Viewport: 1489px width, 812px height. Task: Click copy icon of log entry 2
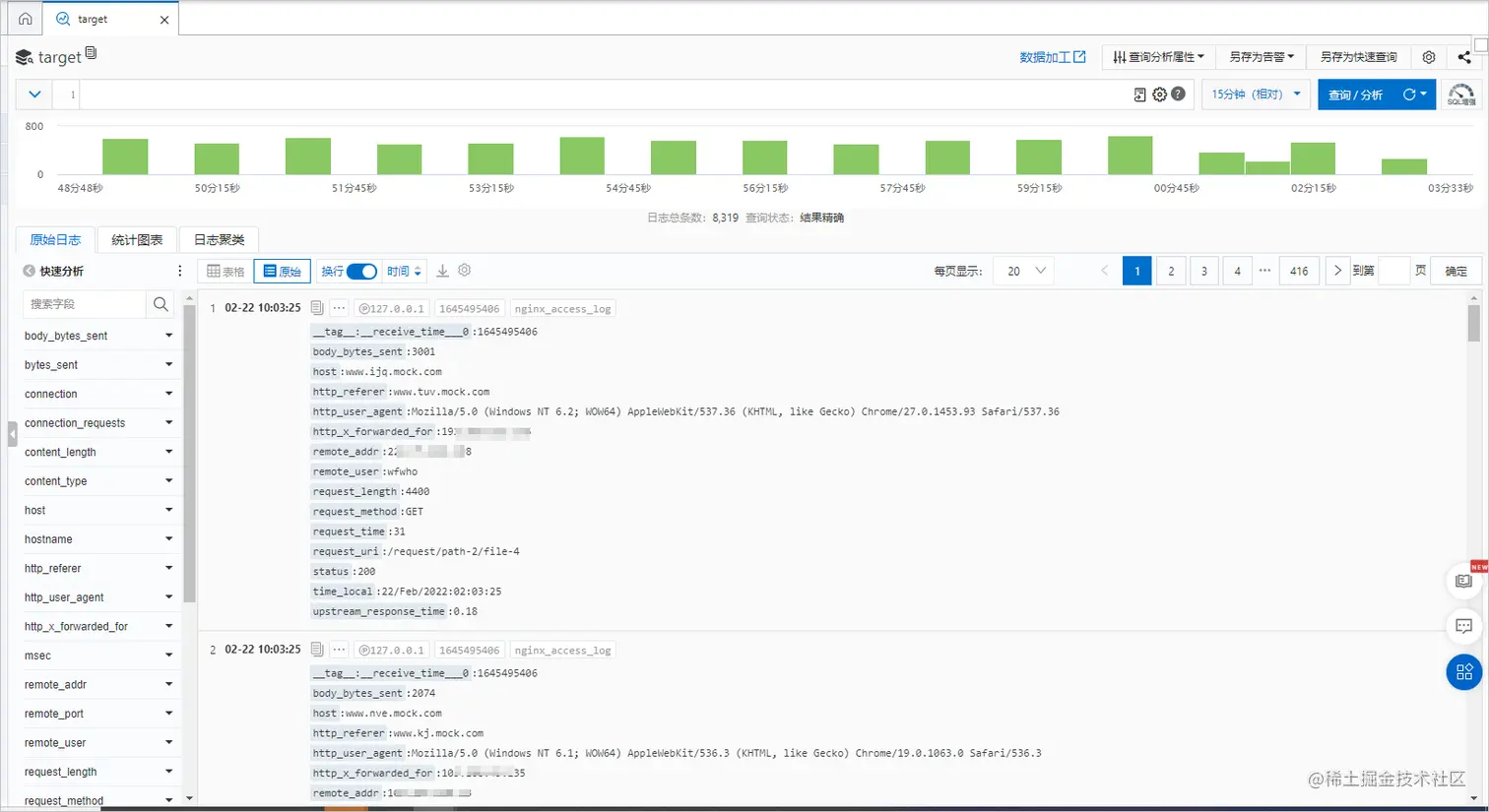click(317, 650)
